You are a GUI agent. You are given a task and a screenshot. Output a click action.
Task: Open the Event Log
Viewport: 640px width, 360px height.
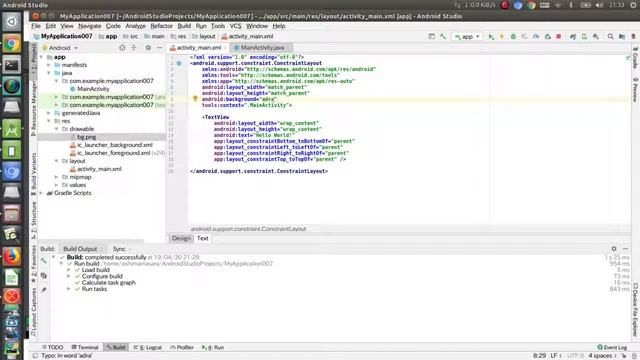click(612, 347)
